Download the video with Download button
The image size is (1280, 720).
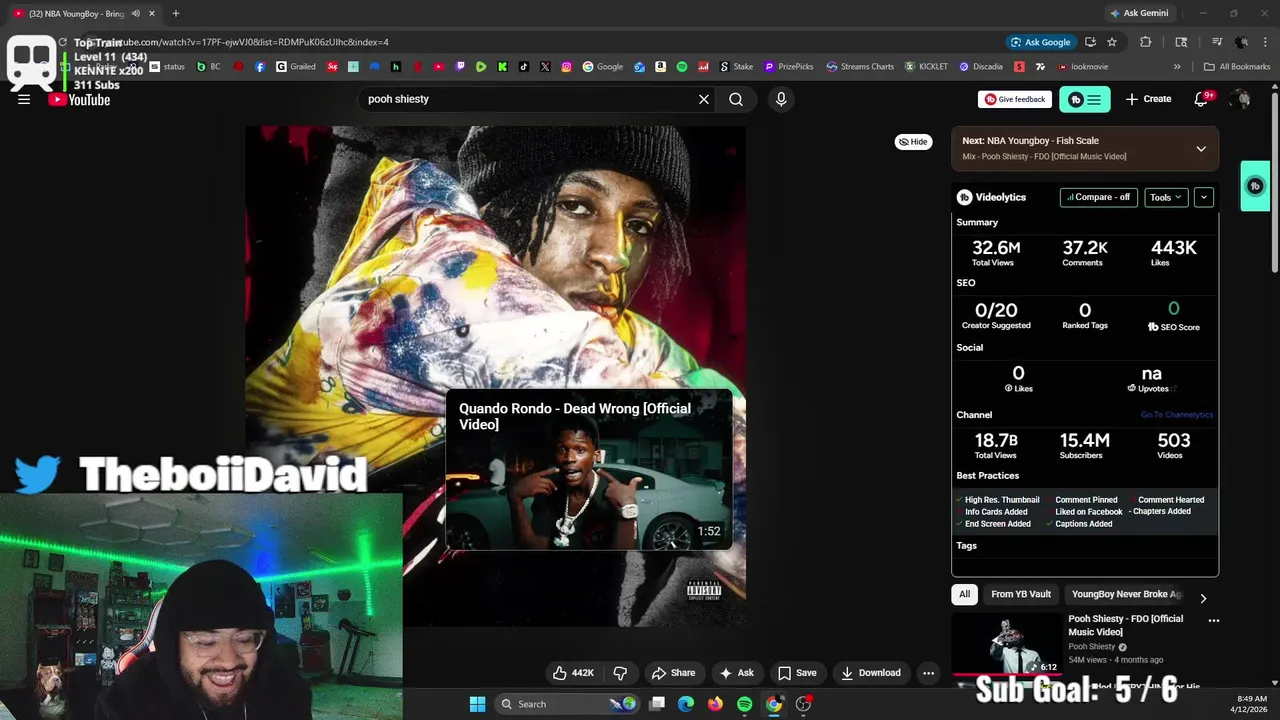pos(871,673)
